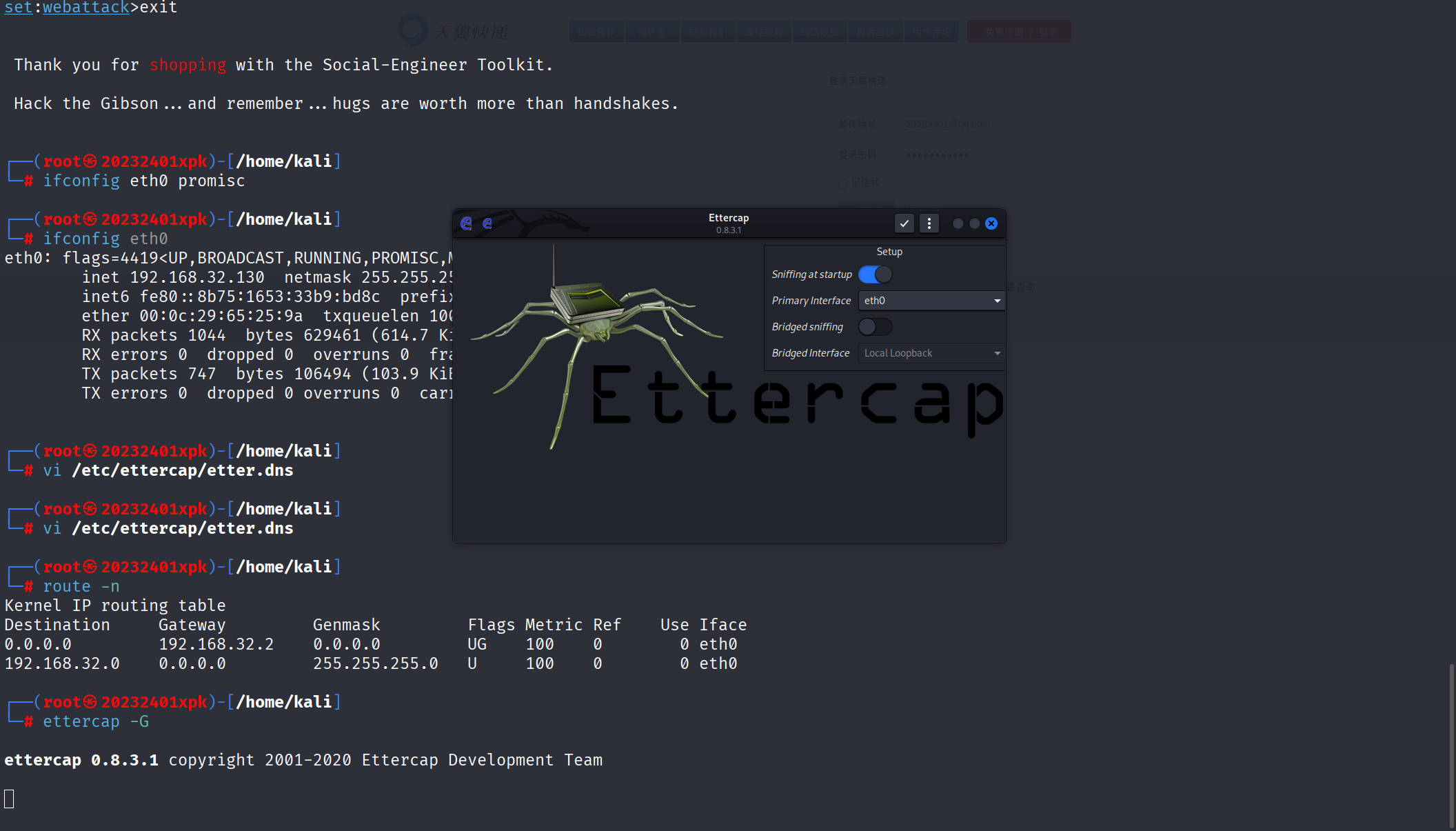Enable the Bridged sniffing switch
The image size is (1456, 831).
point(875,327)
